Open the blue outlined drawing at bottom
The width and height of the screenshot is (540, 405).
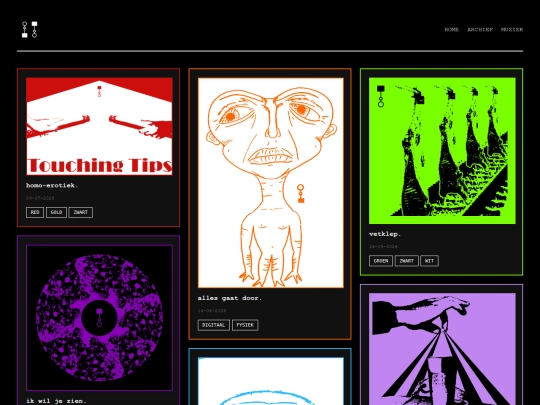[271, 381]
